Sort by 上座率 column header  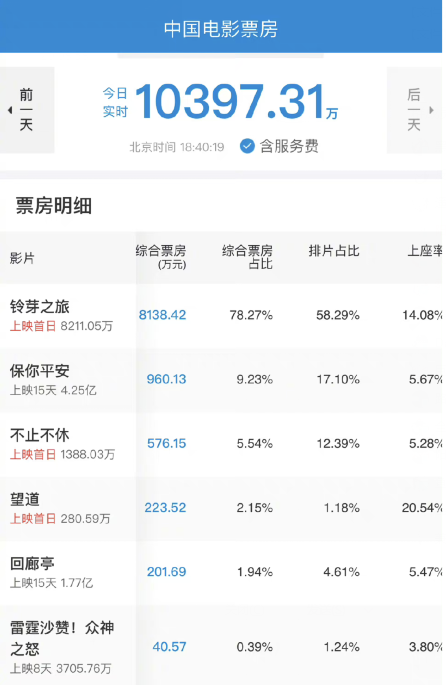tap(425, 251)
